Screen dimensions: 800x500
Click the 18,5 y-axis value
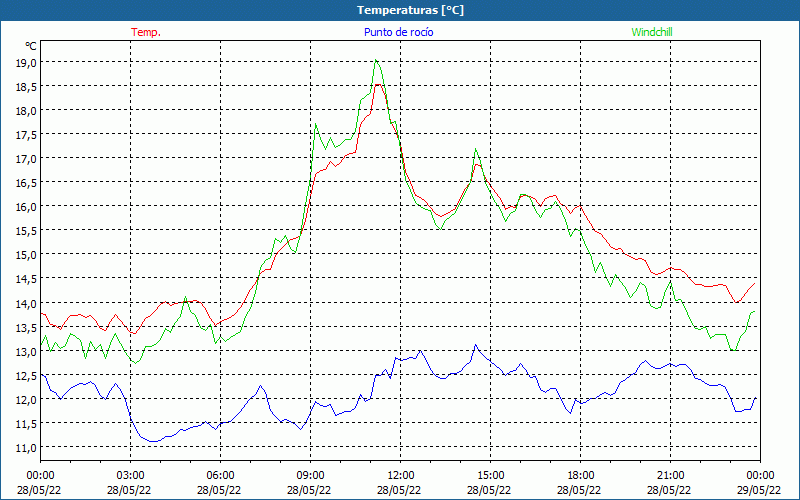click(26, 86)
